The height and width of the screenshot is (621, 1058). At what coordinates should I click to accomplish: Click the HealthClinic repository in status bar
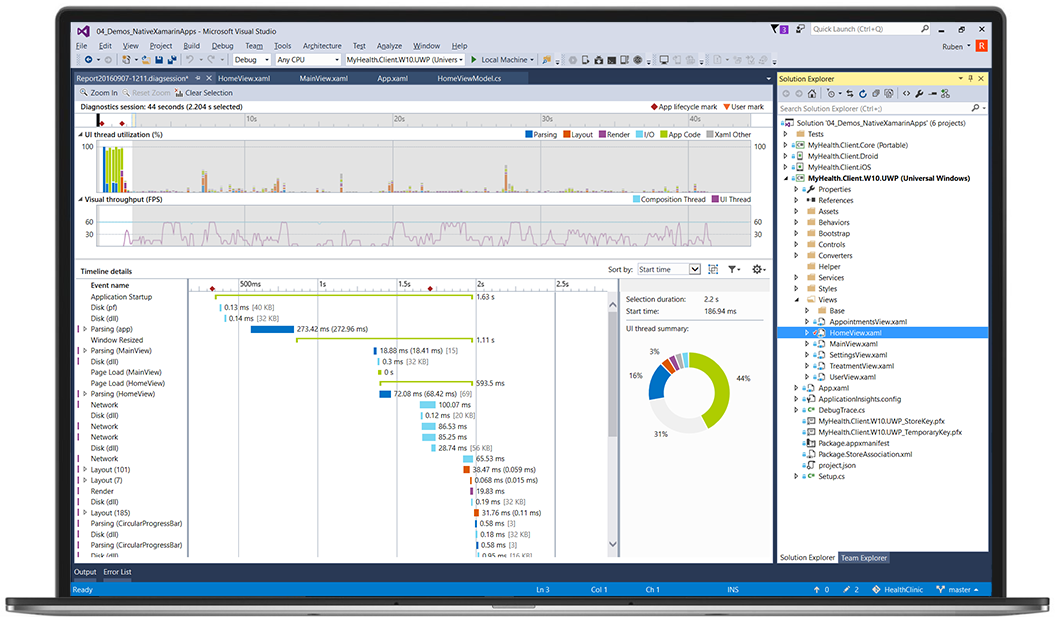click(x=897, y=589)
